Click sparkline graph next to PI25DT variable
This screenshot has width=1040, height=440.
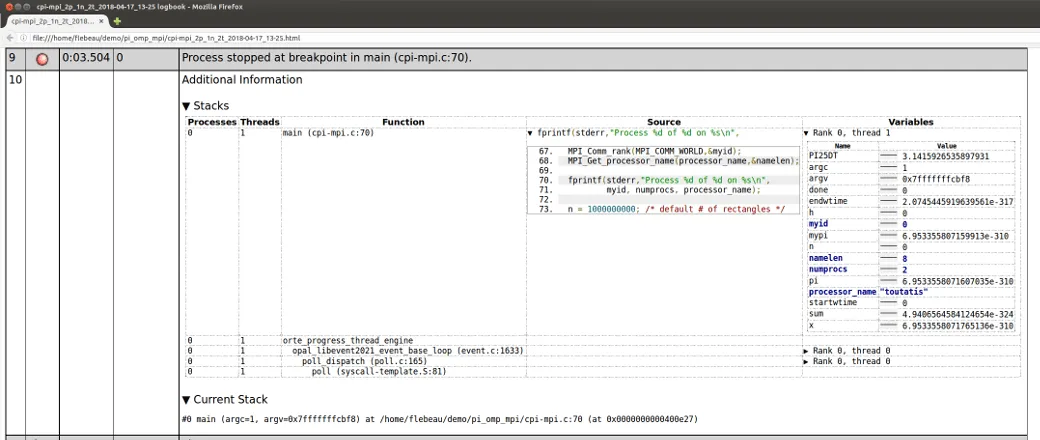[x=888, y=157]
